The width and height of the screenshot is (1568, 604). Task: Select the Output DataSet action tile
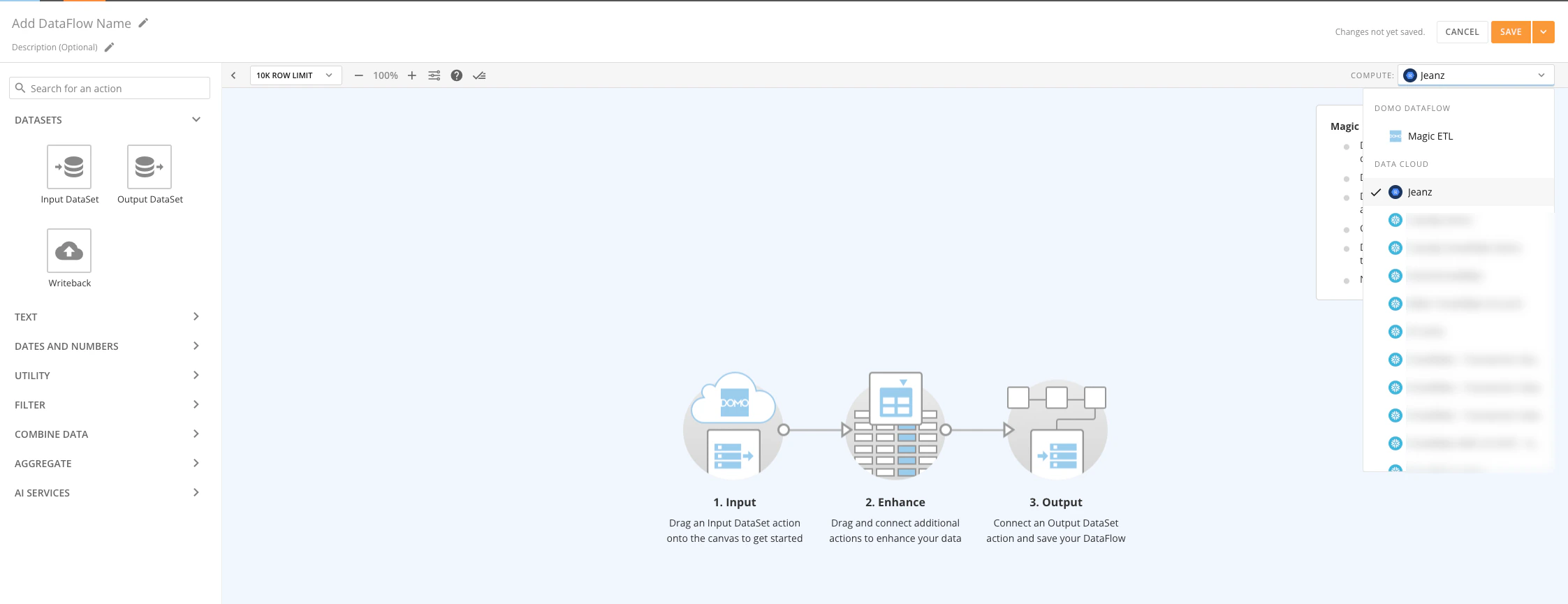point(149,167)
